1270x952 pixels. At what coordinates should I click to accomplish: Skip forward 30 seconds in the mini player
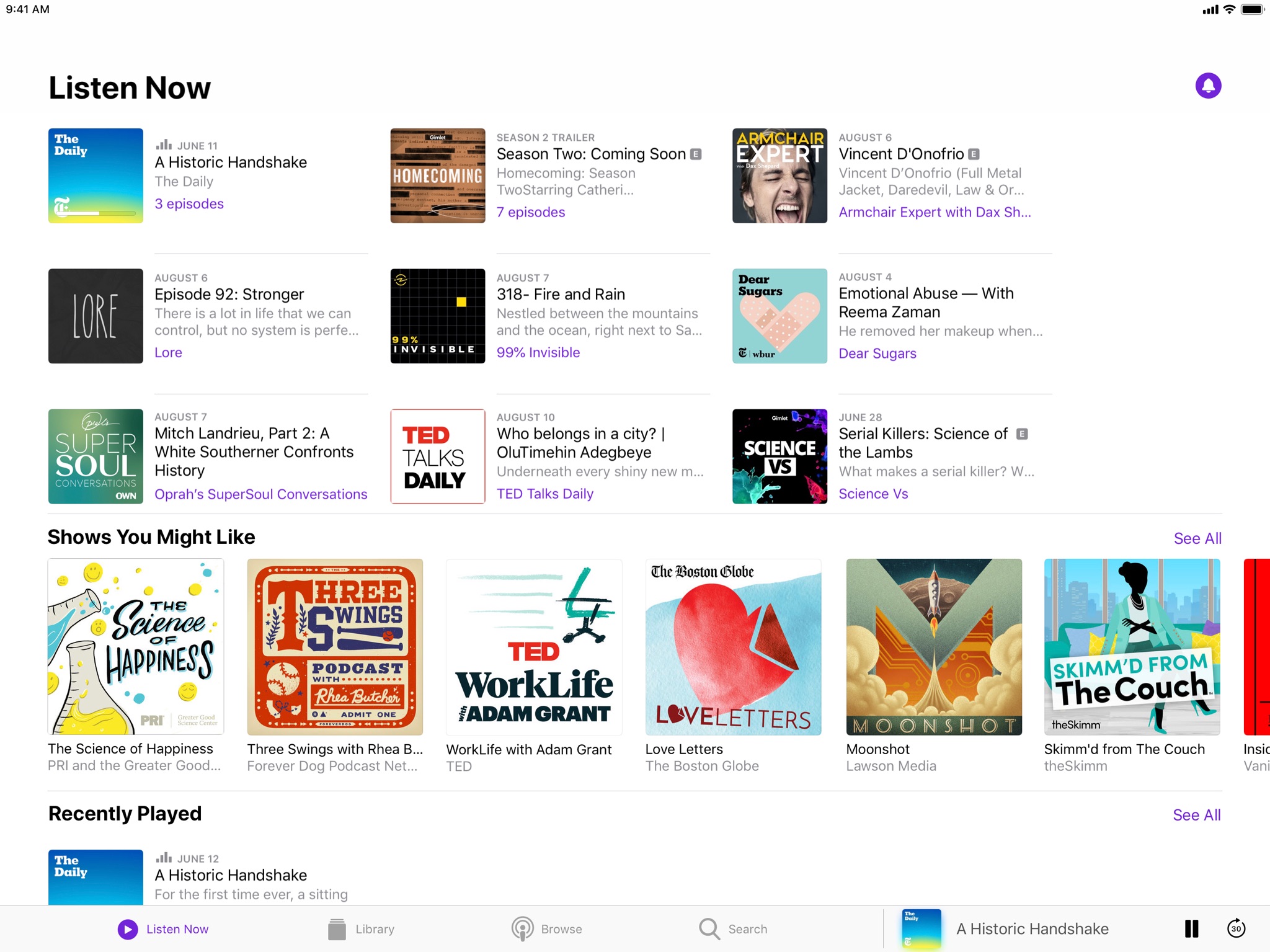(x=1236, y=928)
